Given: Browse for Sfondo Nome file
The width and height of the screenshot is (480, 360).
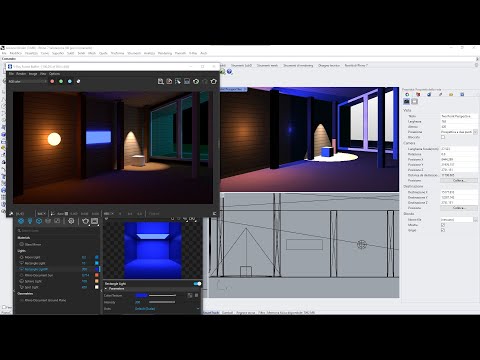Looking at the screenshot, I should click(x=476, y=220).
